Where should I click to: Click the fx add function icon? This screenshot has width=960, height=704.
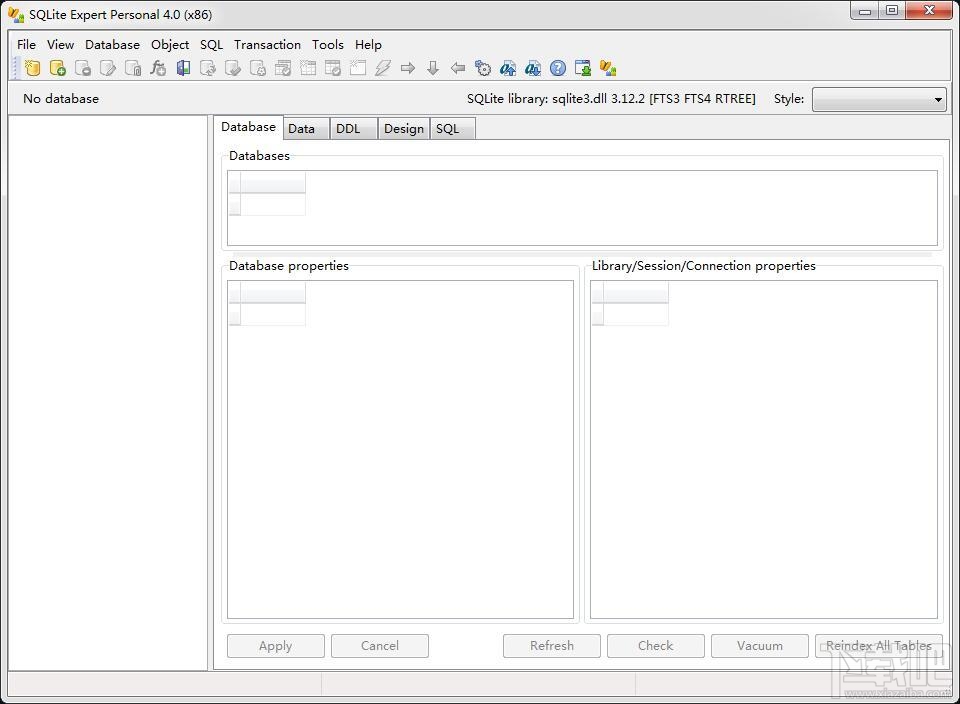[158, 68]
